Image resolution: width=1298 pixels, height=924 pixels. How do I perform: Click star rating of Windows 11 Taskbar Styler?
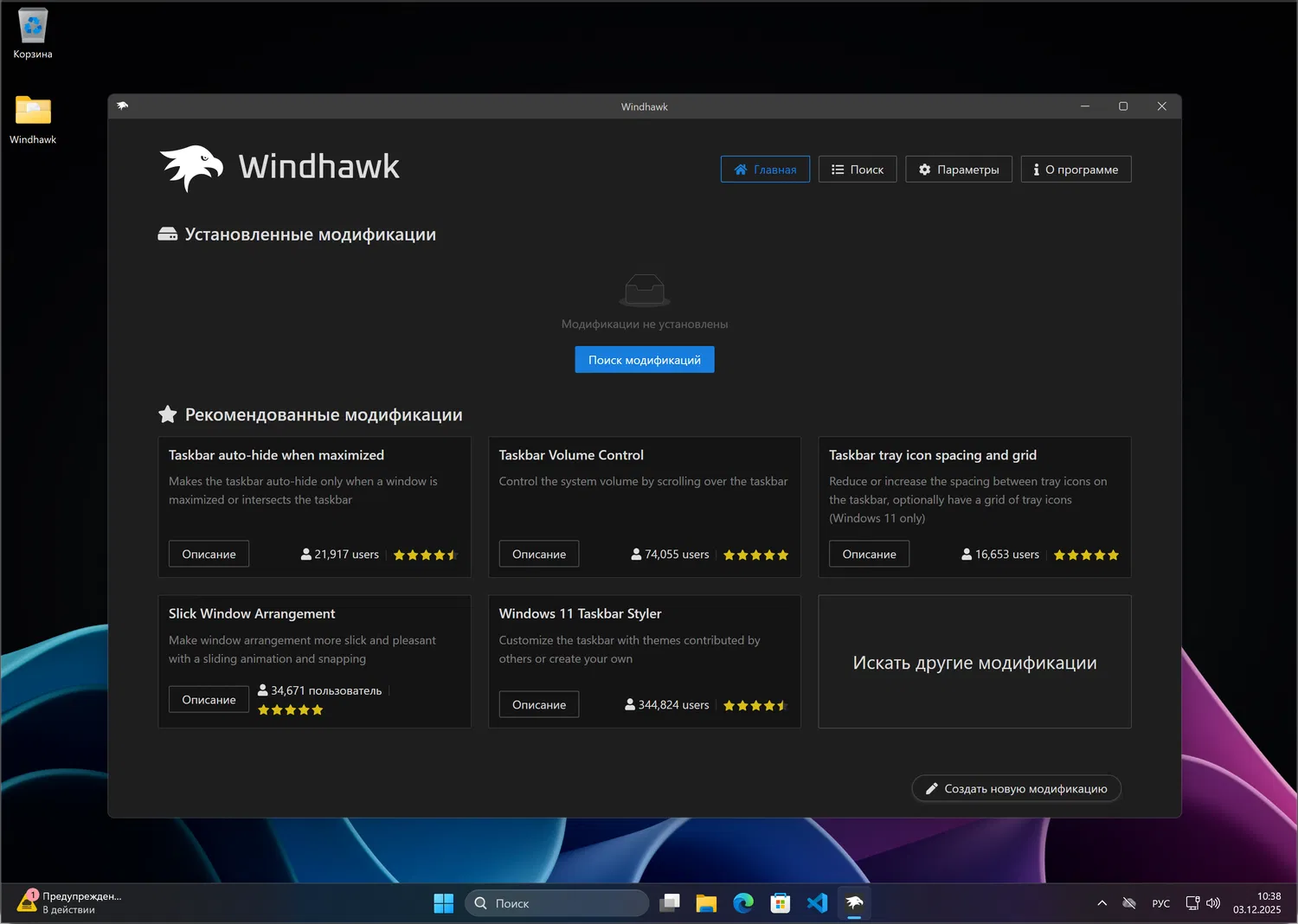pyautogui.click(x=756, y=706)
